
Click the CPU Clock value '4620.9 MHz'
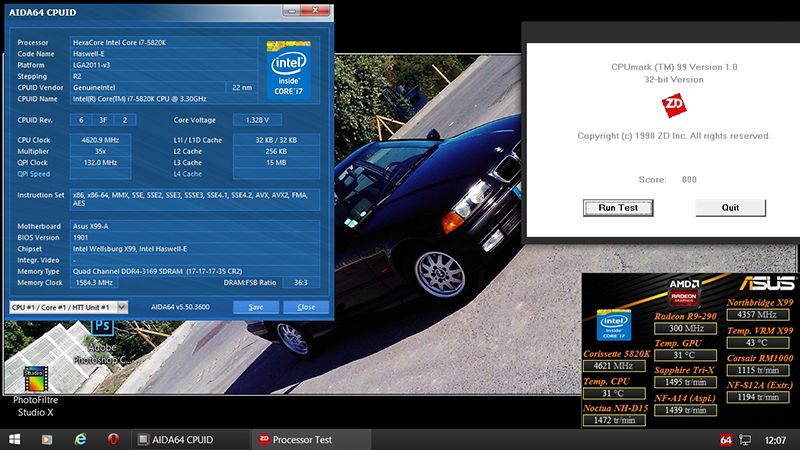(x=100, y=140)
